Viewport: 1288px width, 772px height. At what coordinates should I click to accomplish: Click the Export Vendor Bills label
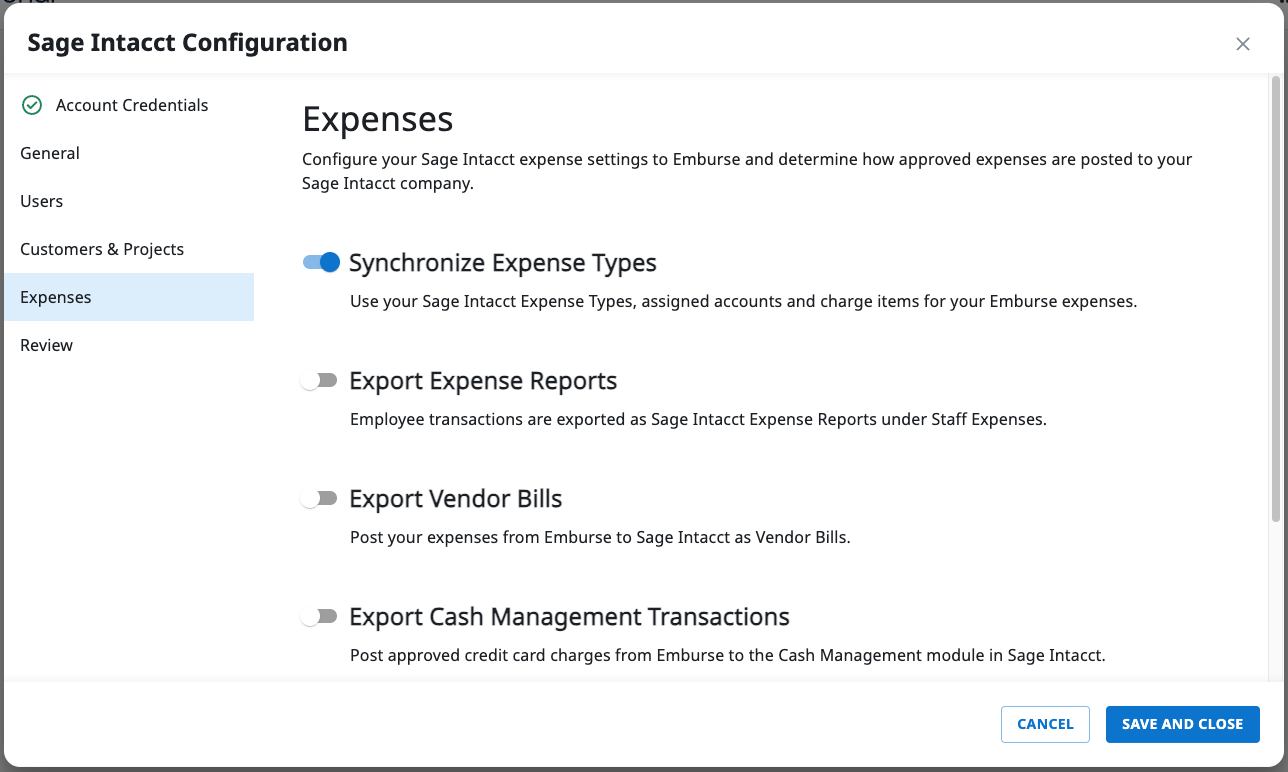click(x=456, y=499)
